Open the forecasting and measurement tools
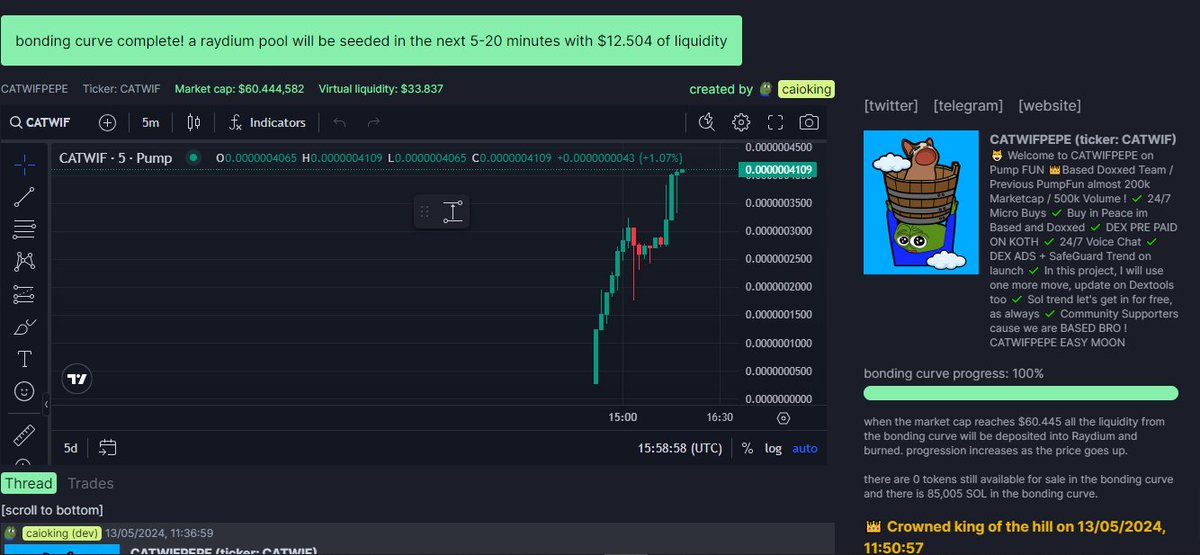1200x555 pixels. coord(25,295)
